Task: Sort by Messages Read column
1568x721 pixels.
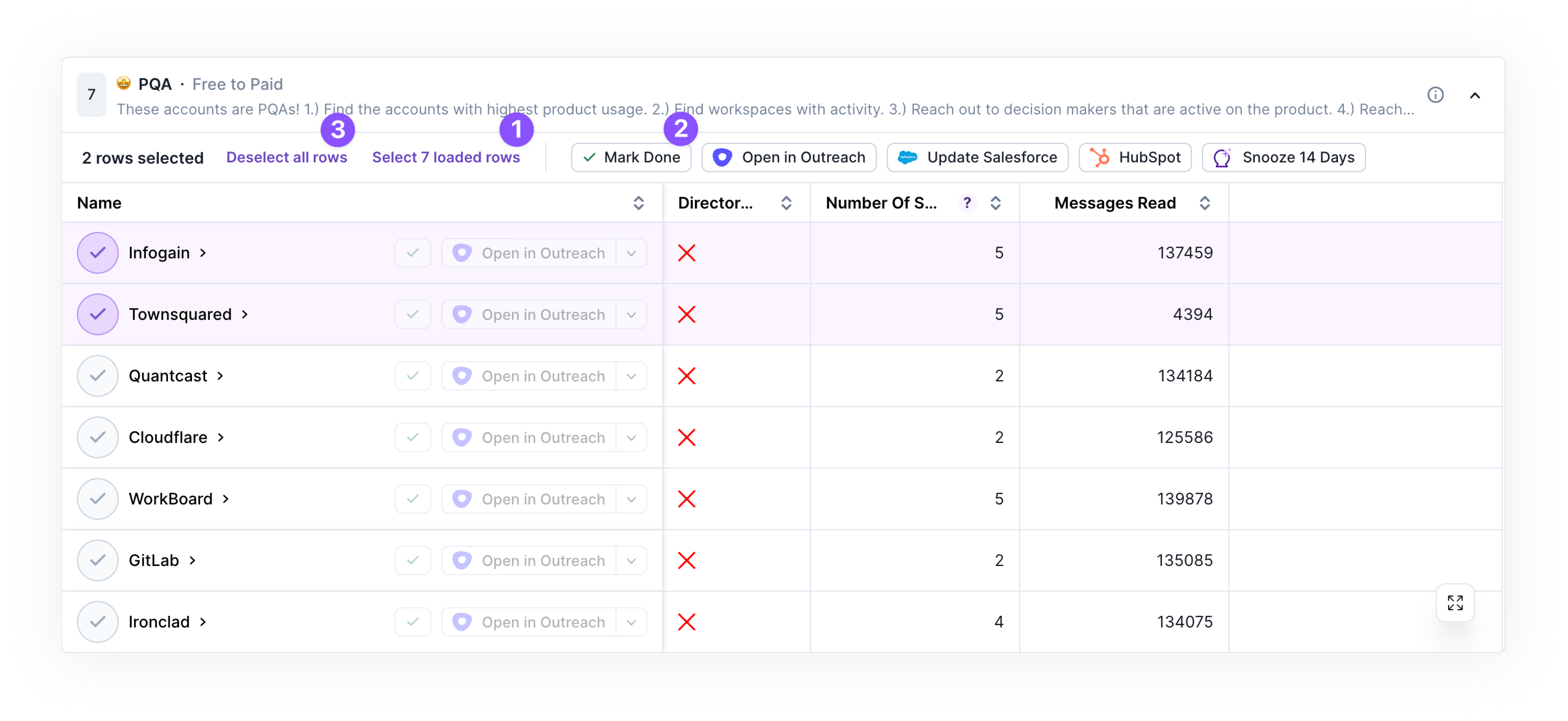Action: pos(1205,203)
